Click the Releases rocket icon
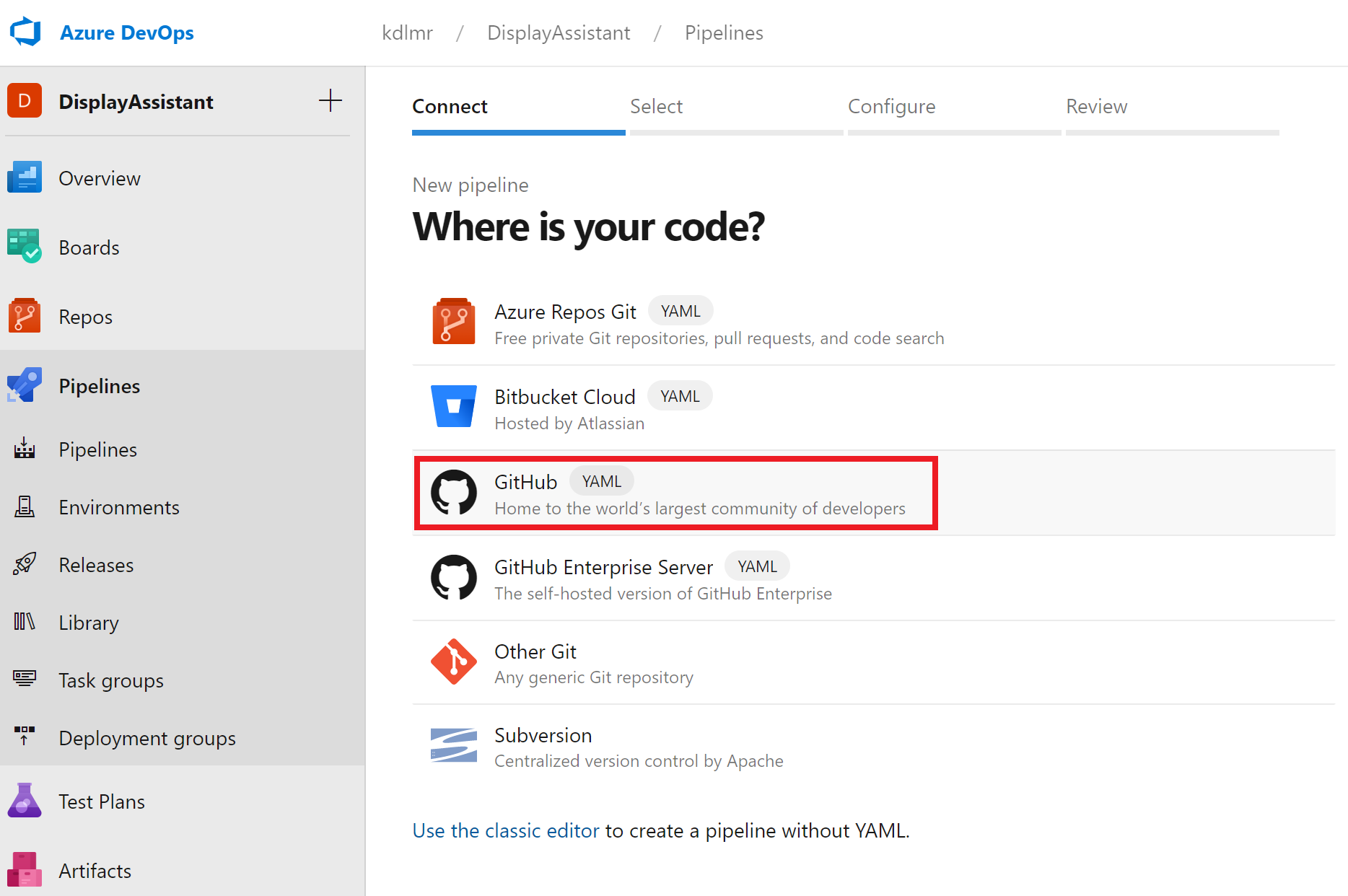 point(25,564)
